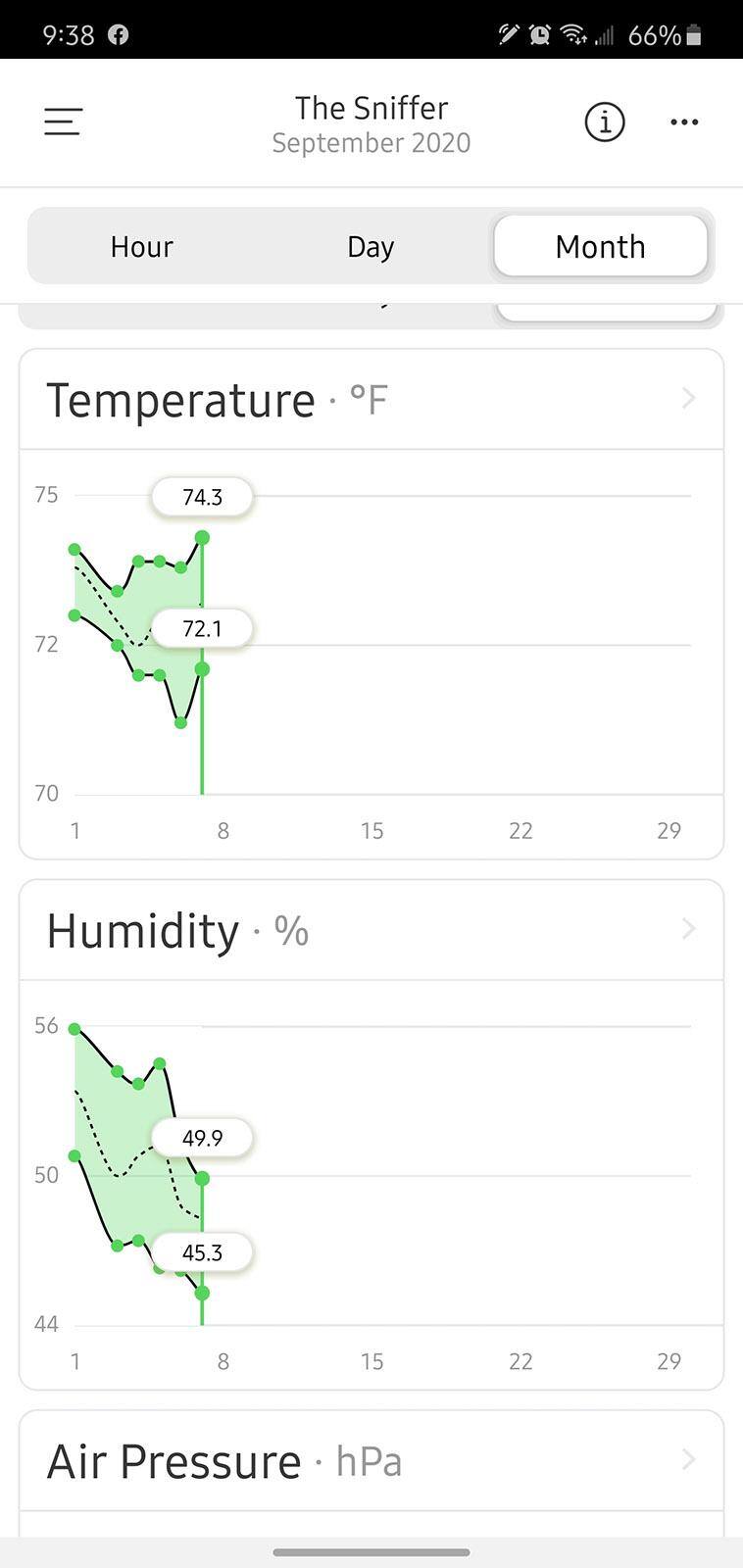This screenshot has height=1568, width=743.
Task: Select the Month view tab
Action: click(600, 246)
